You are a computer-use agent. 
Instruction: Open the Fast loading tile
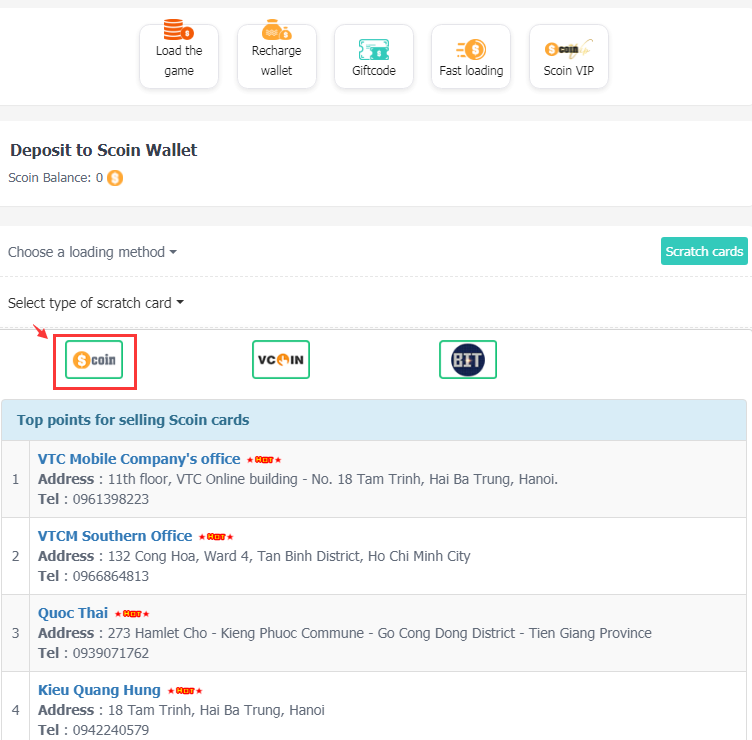[x=471, y=56]
